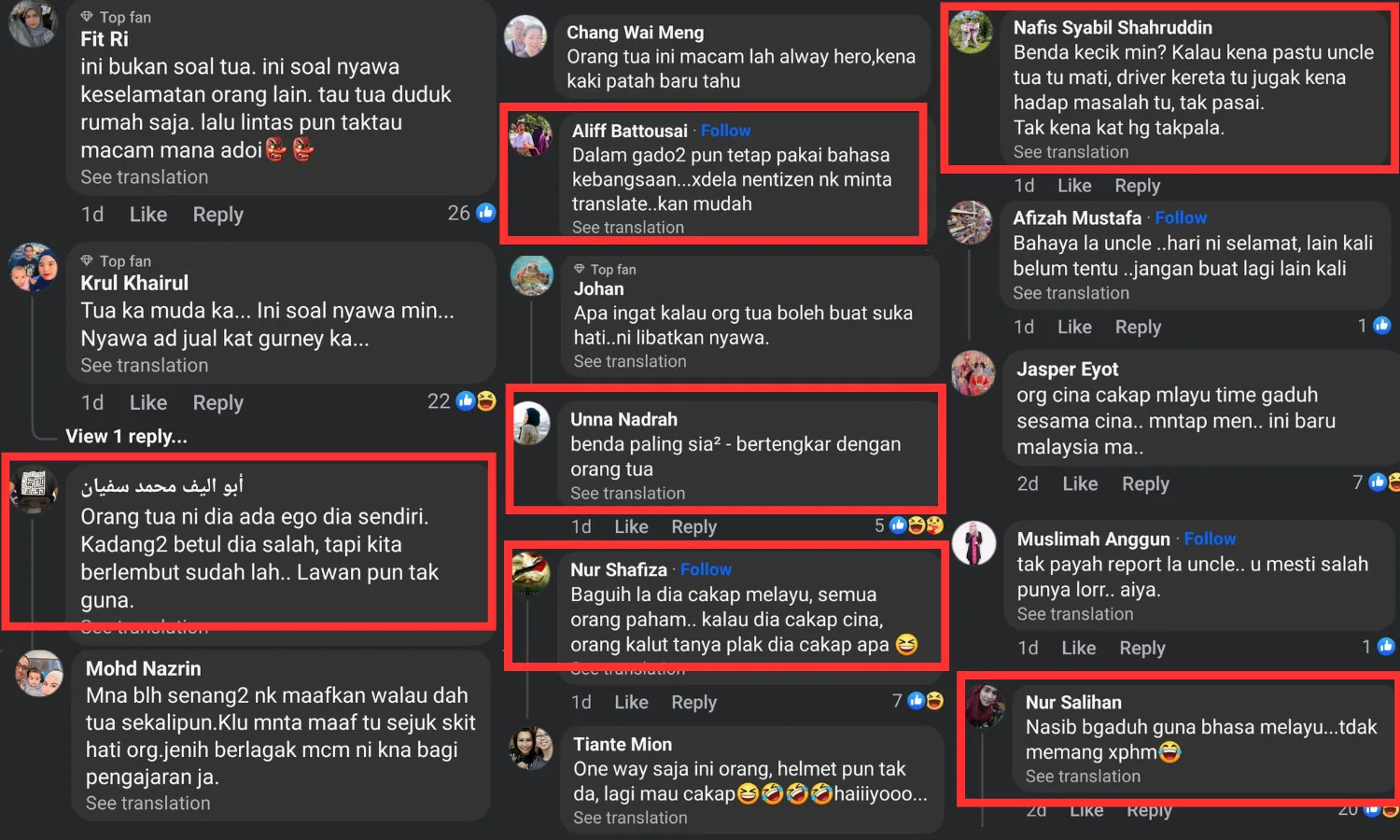Click Krul Khairul's avatar

(33, 268)
